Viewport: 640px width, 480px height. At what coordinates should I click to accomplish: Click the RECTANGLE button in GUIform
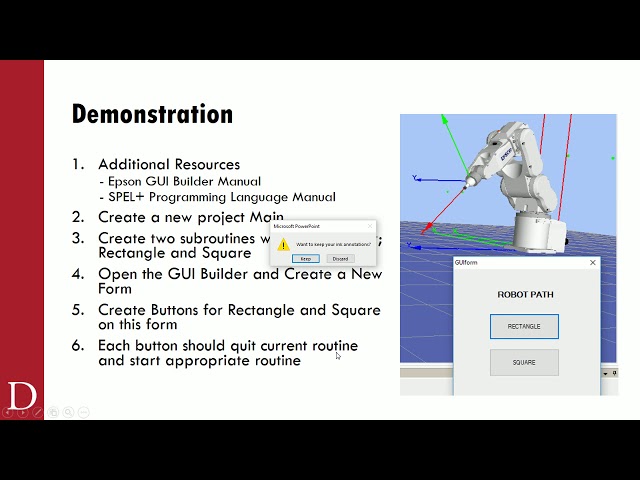[524, 327]
